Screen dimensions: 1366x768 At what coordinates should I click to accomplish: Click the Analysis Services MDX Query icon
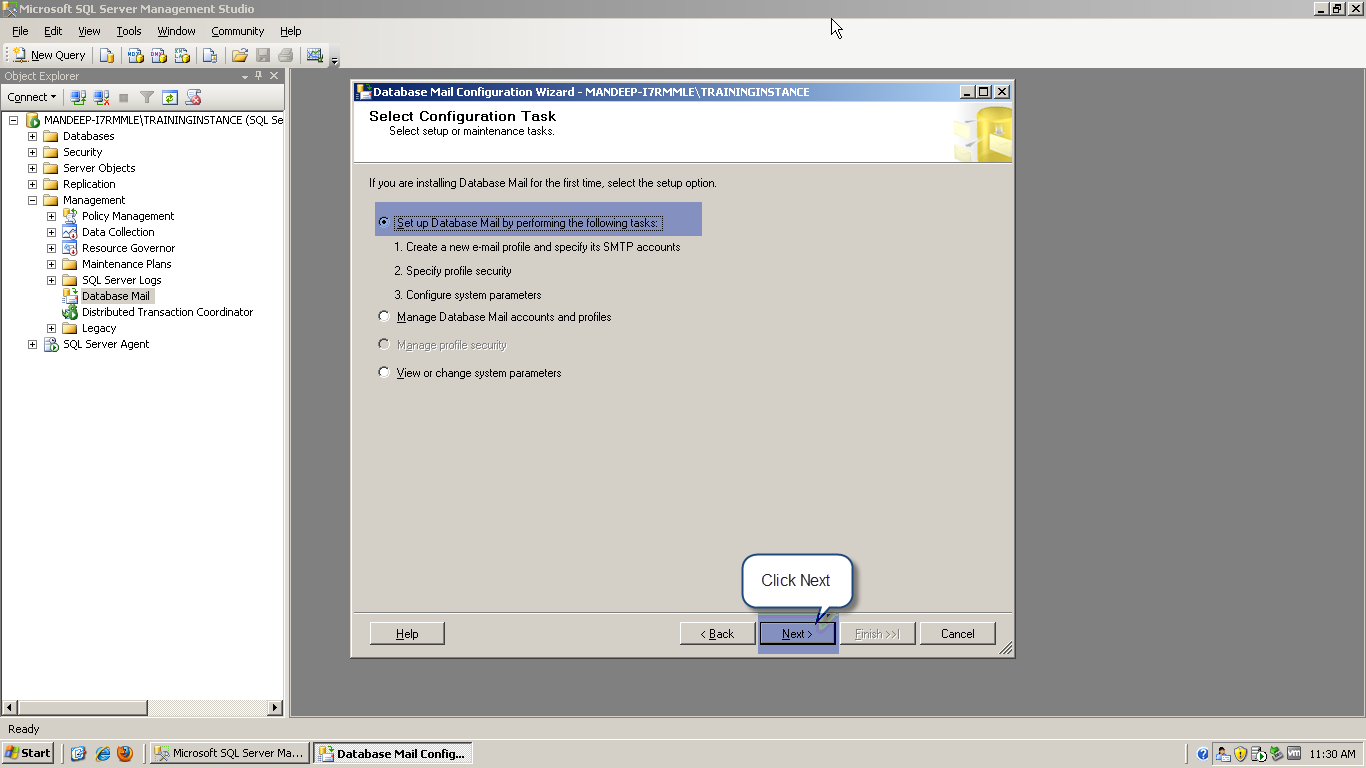coord(136,55)
